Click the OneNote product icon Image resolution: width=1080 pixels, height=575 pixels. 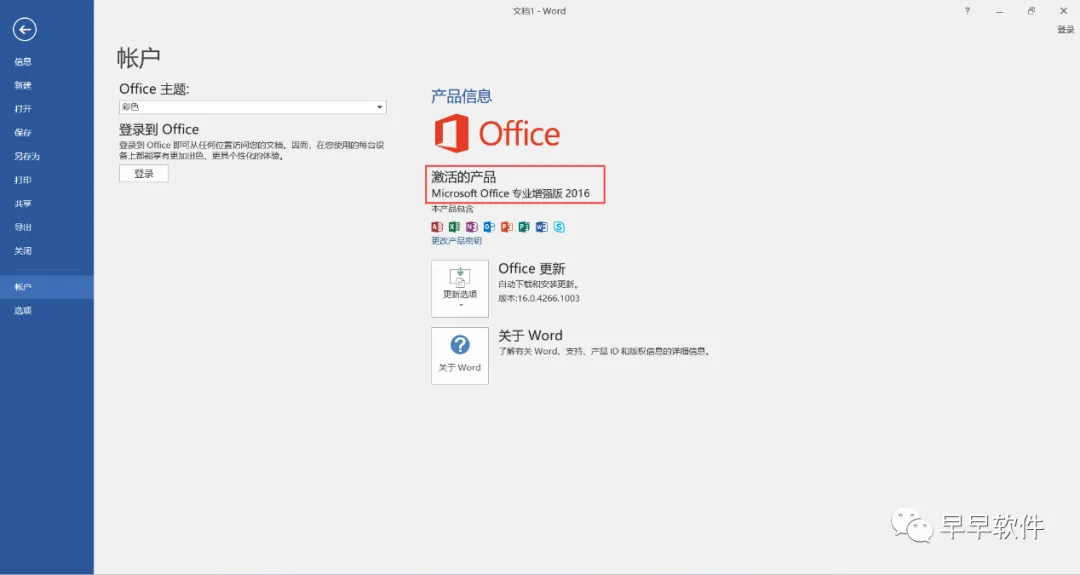pyautogui.click(x=471, y=227)
